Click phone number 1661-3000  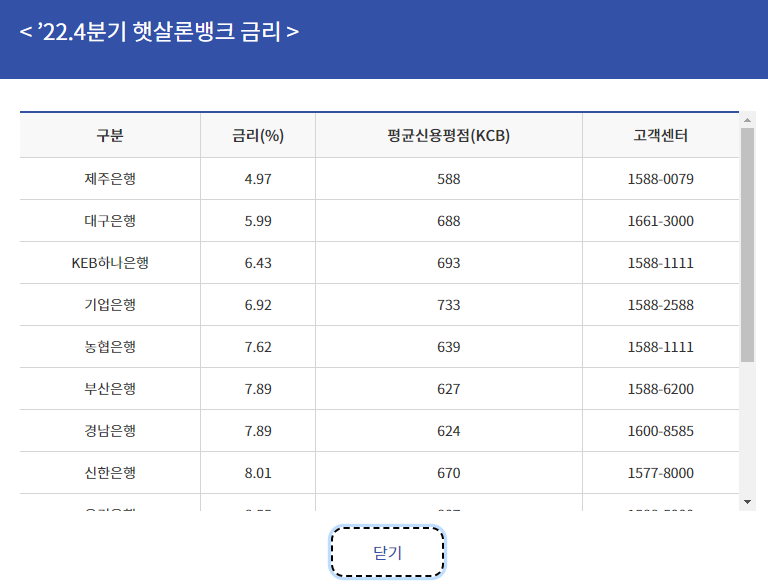[661, 221]
